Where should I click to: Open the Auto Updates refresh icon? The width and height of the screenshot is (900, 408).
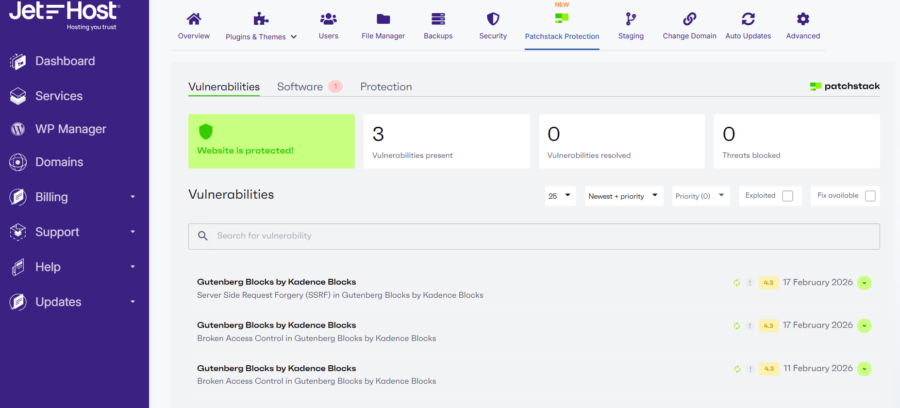pos(748,19)
